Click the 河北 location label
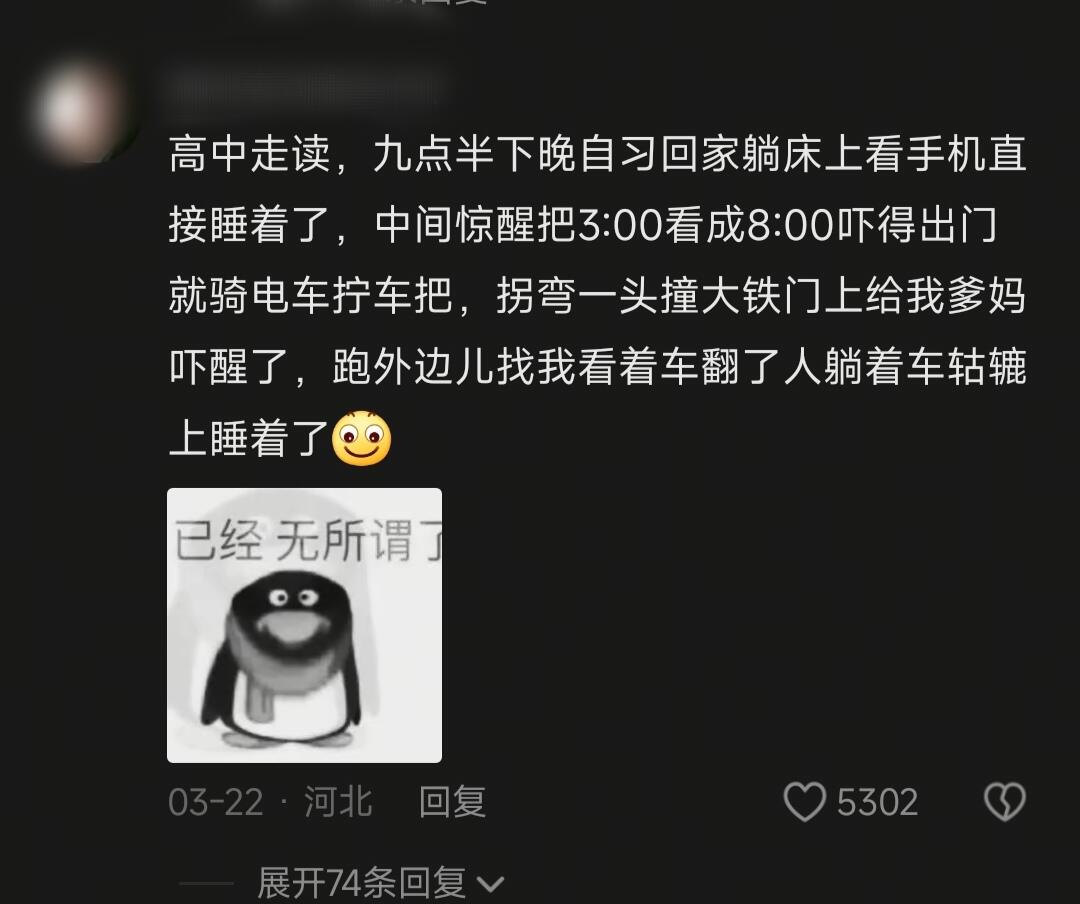This screenshot has height=904, width=1080. coord(338,802)
